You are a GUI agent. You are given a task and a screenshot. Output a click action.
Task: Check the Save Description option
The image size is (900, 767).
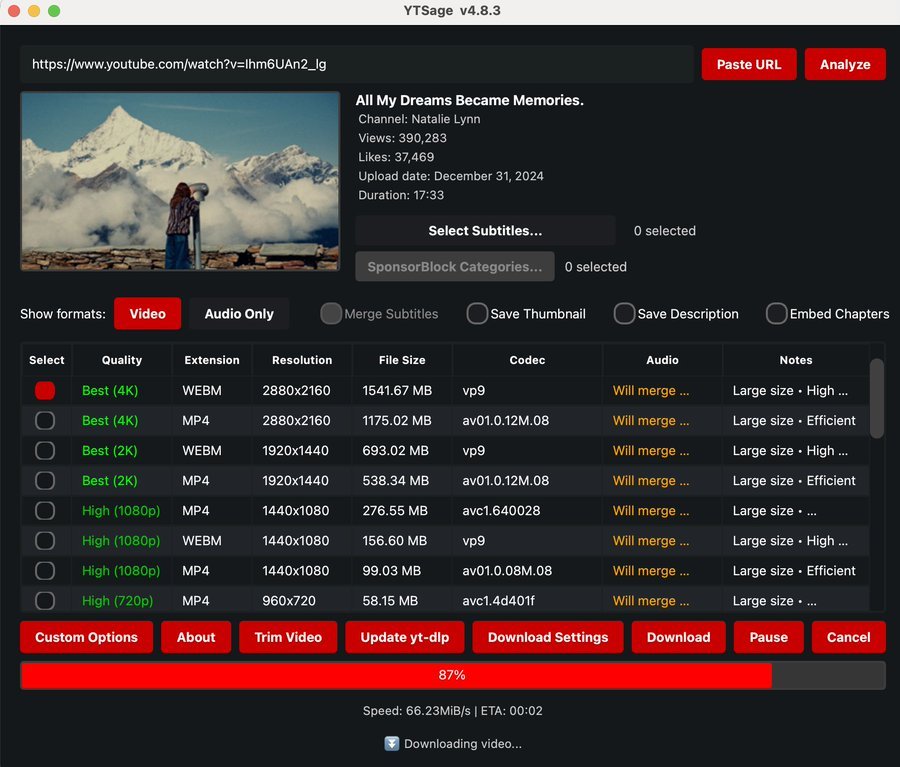[x=624, y=313]
